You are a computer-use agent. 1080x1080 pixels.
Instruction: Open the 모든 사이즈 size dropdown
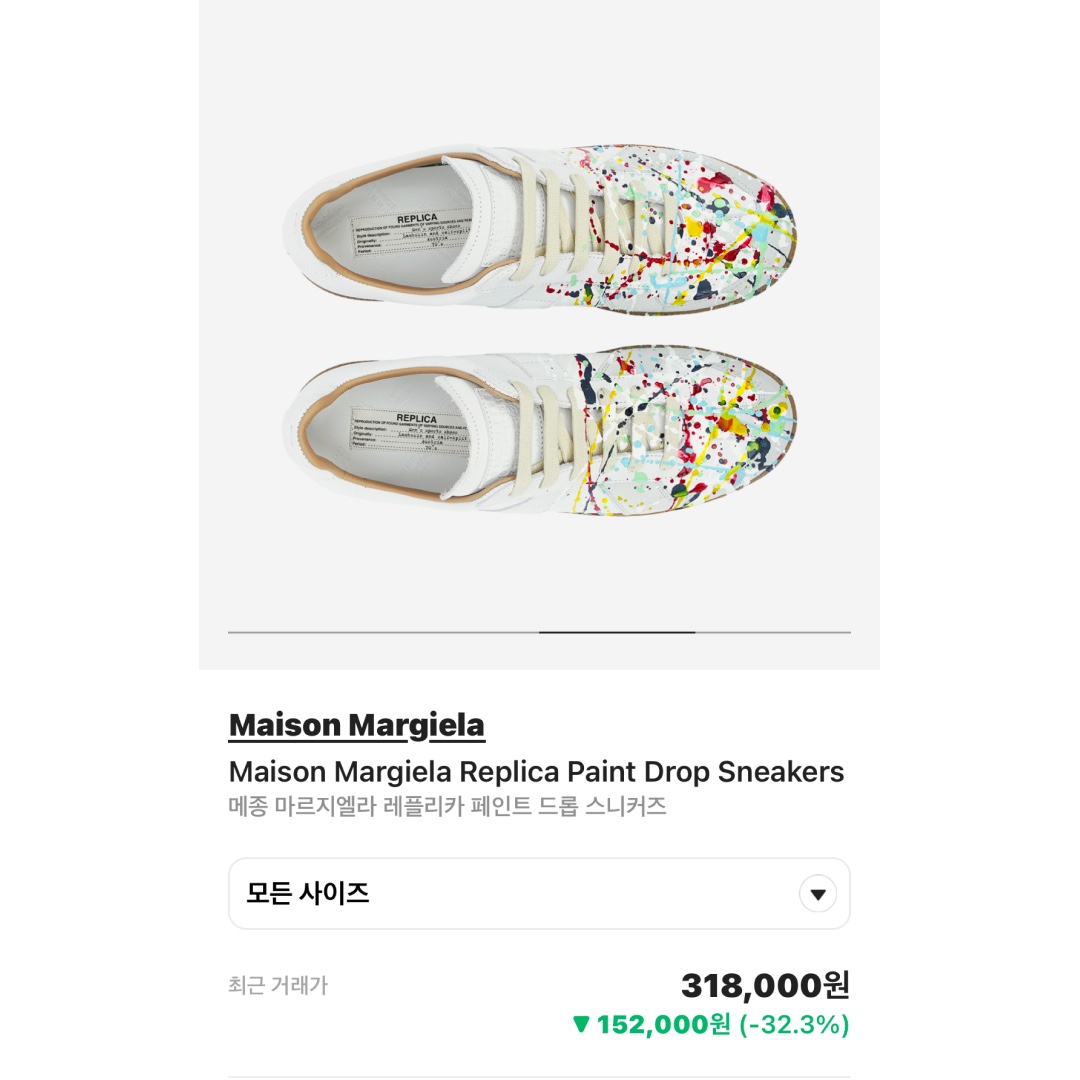point(540,894)
